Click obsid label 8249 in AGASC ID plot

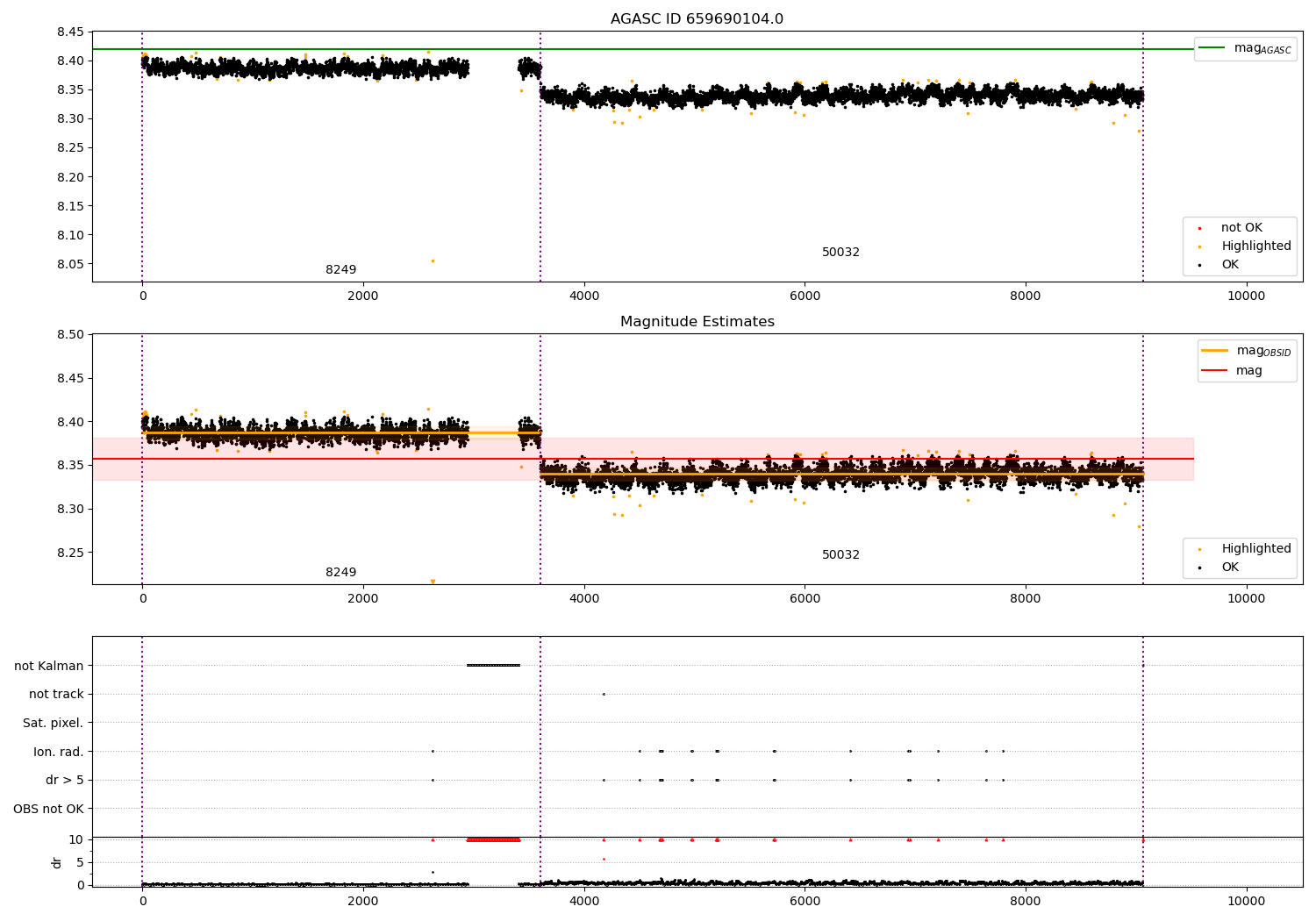340,270
